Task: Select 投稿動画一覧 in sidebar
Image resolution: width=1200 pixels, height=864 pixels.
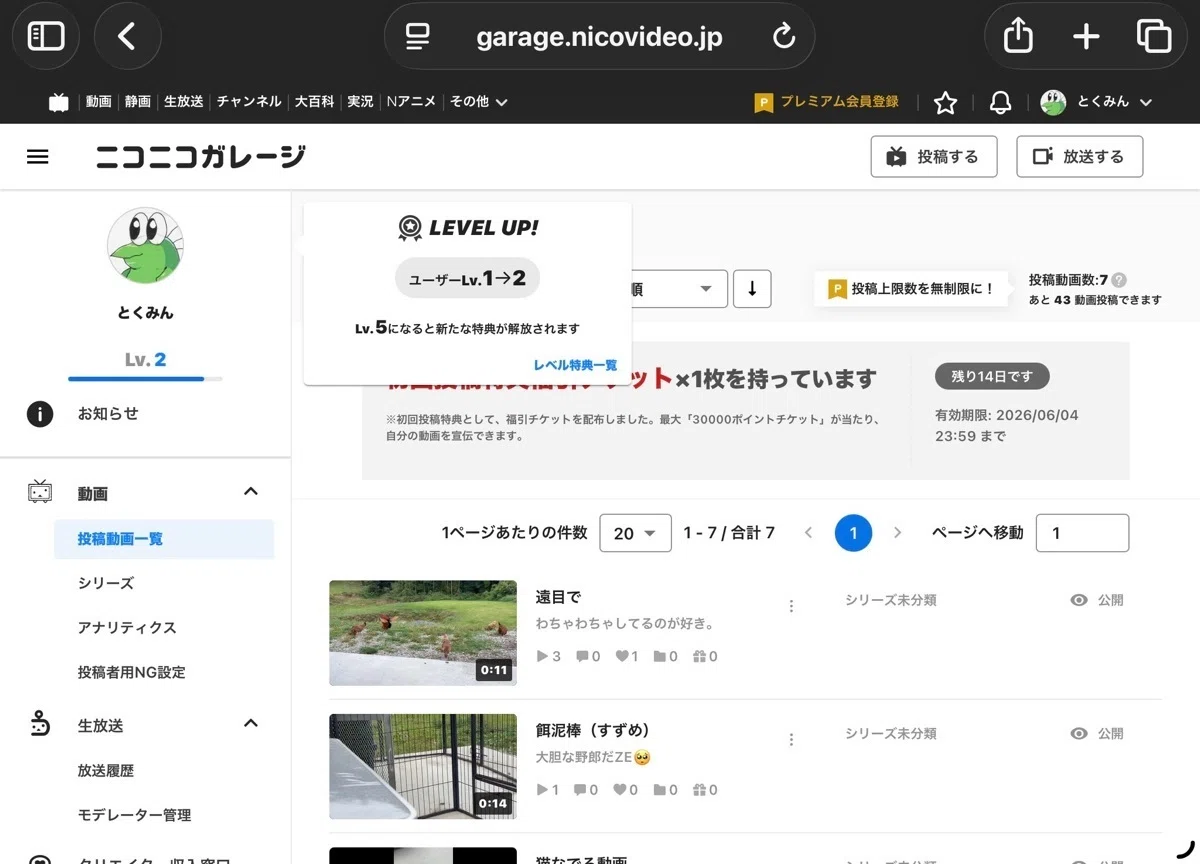Action: pyautogui.click(x=164, y=539)
